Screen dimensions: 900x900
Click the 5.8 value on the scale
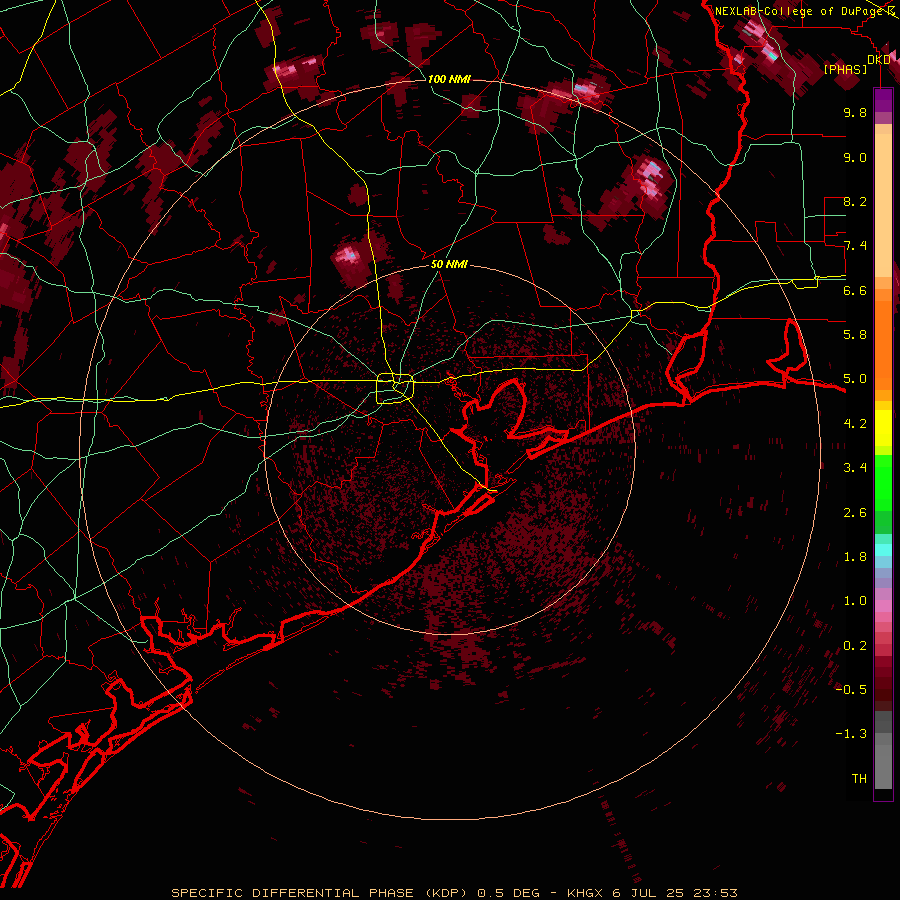click(x=855, y=335)
